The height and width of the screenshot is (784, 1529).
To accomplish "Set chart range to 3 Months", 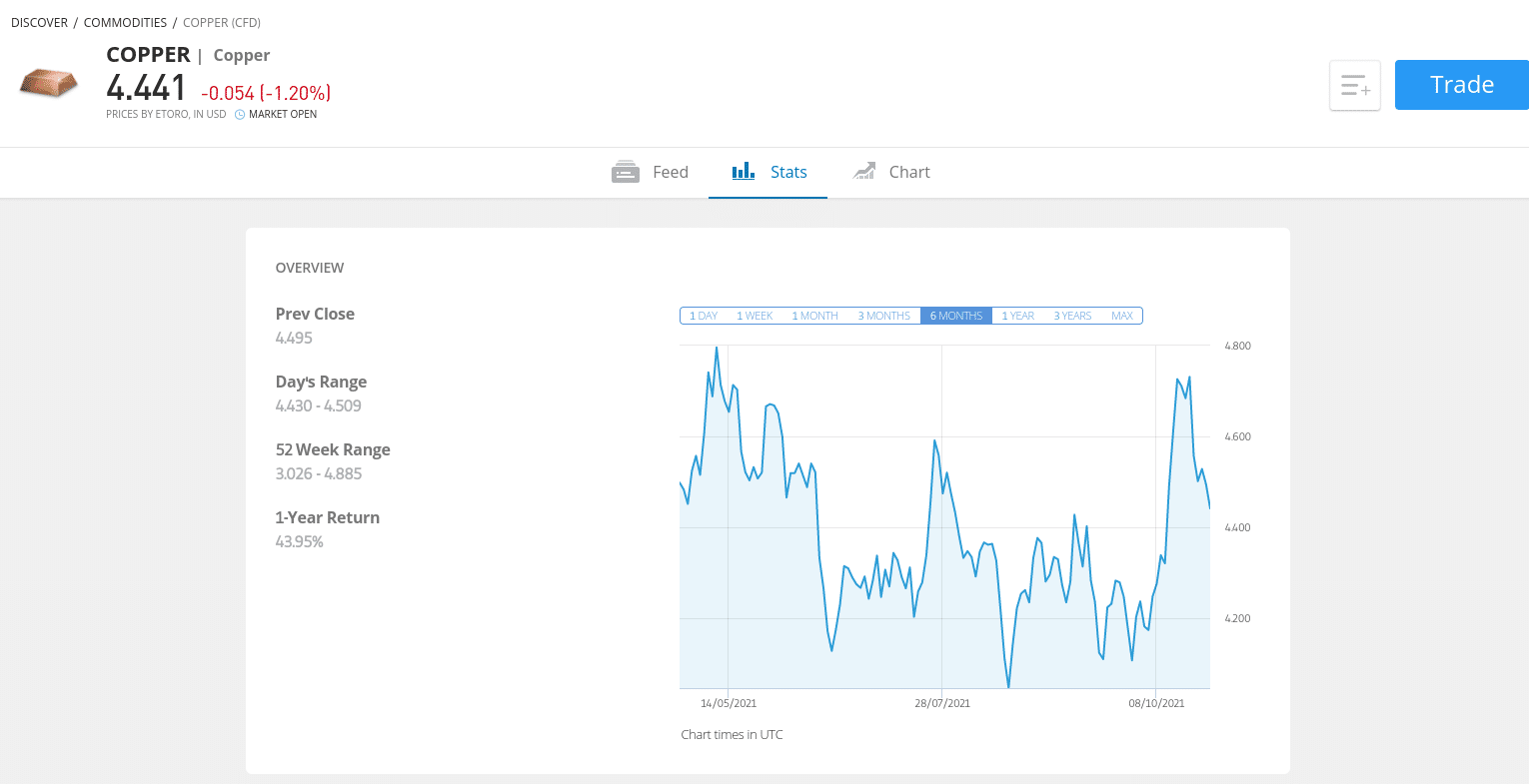I will (883, 316).
